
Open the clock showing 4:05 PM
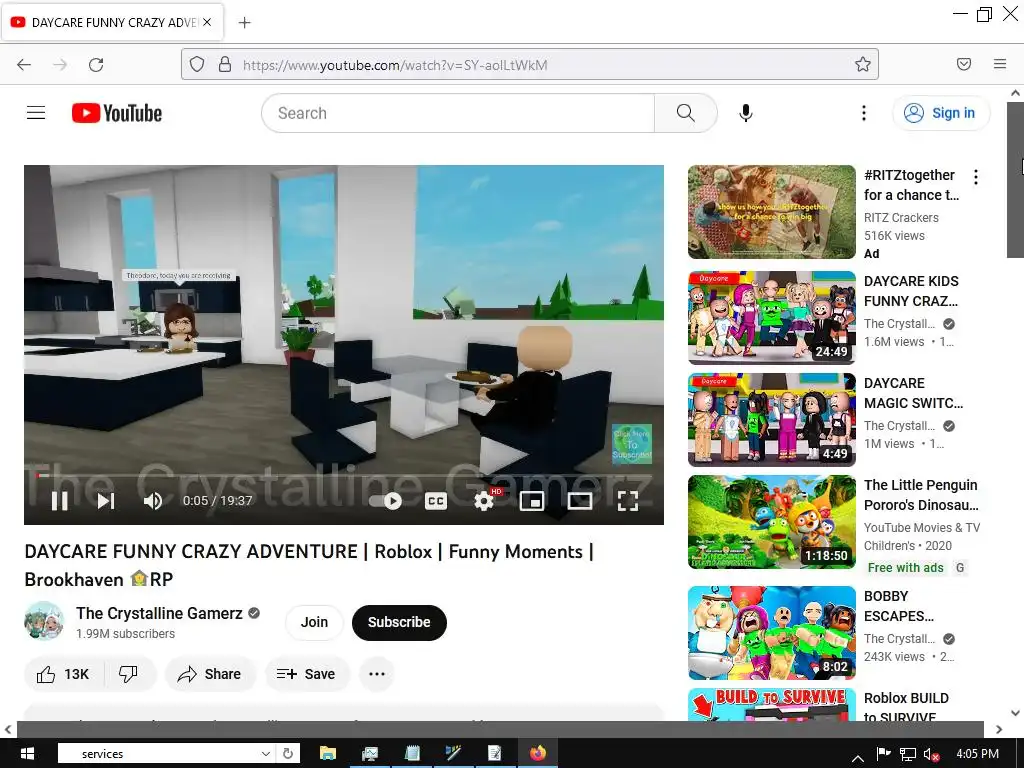(x=978, y=754)
